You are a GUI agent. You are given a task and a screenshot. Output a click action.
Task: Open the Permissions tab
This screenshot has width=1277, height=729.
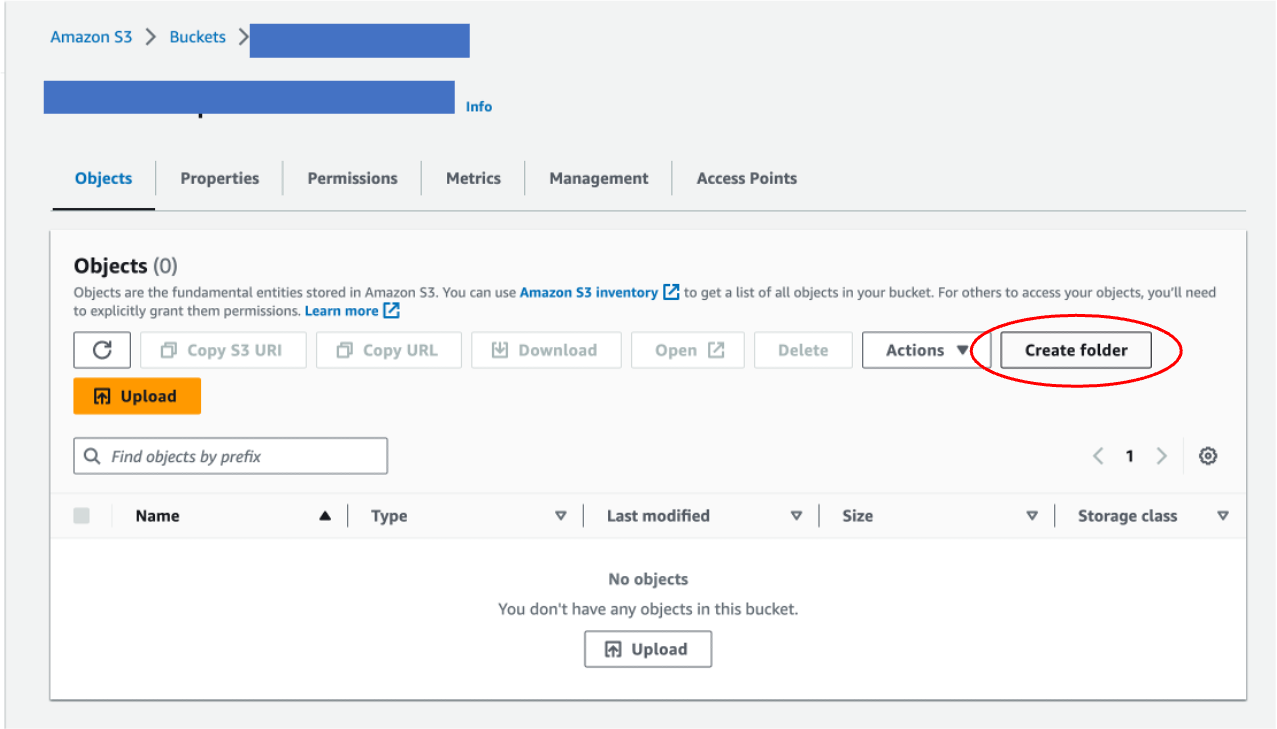click(x=352, y=178)
